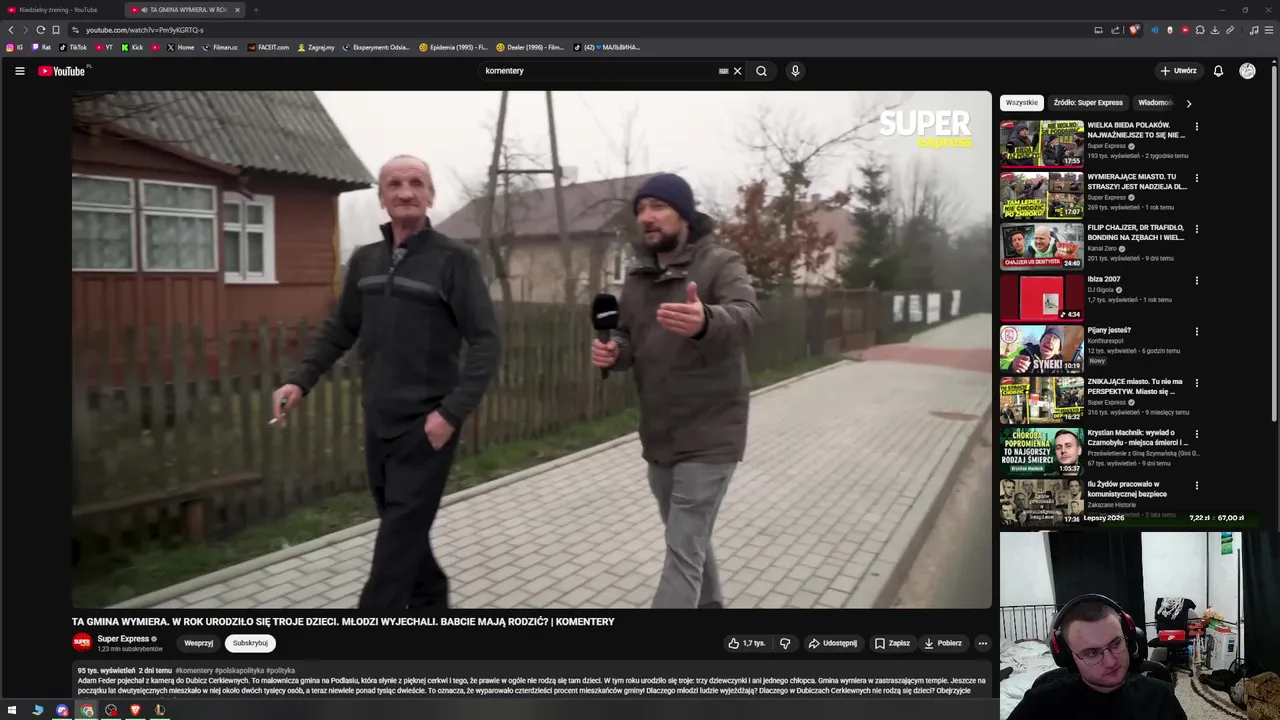Click the Utwórz create button
1280x720 pixels.
point(1178,71)
